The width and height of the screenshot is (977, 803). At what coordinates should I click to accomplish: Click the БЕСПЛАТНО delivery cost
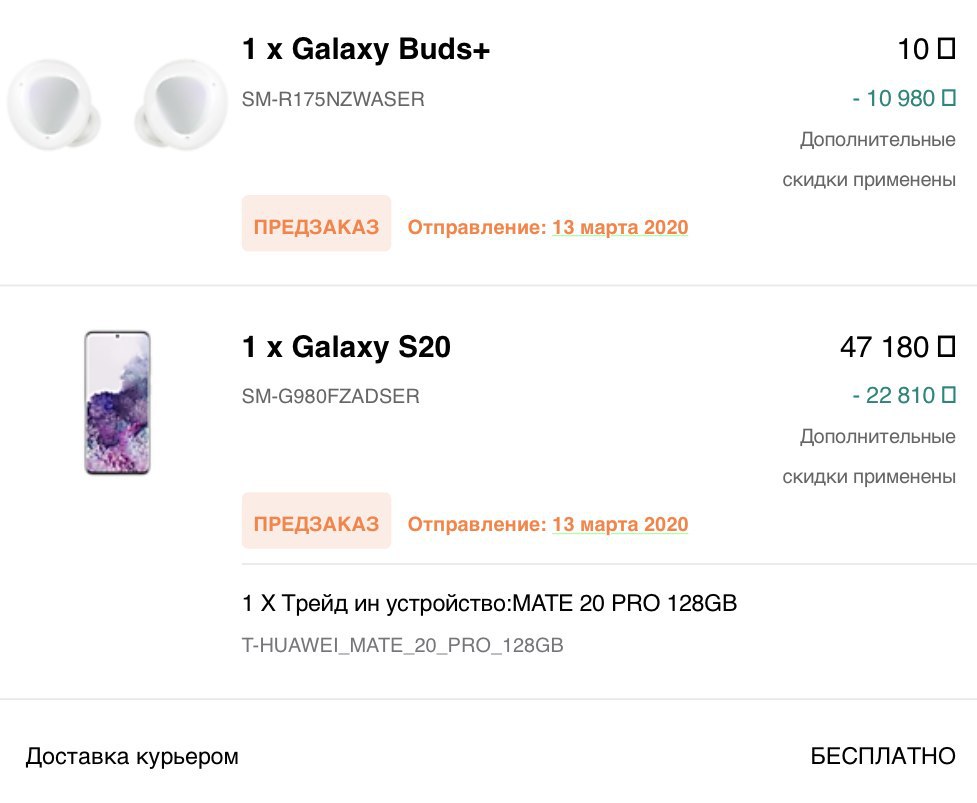[882, 756]
